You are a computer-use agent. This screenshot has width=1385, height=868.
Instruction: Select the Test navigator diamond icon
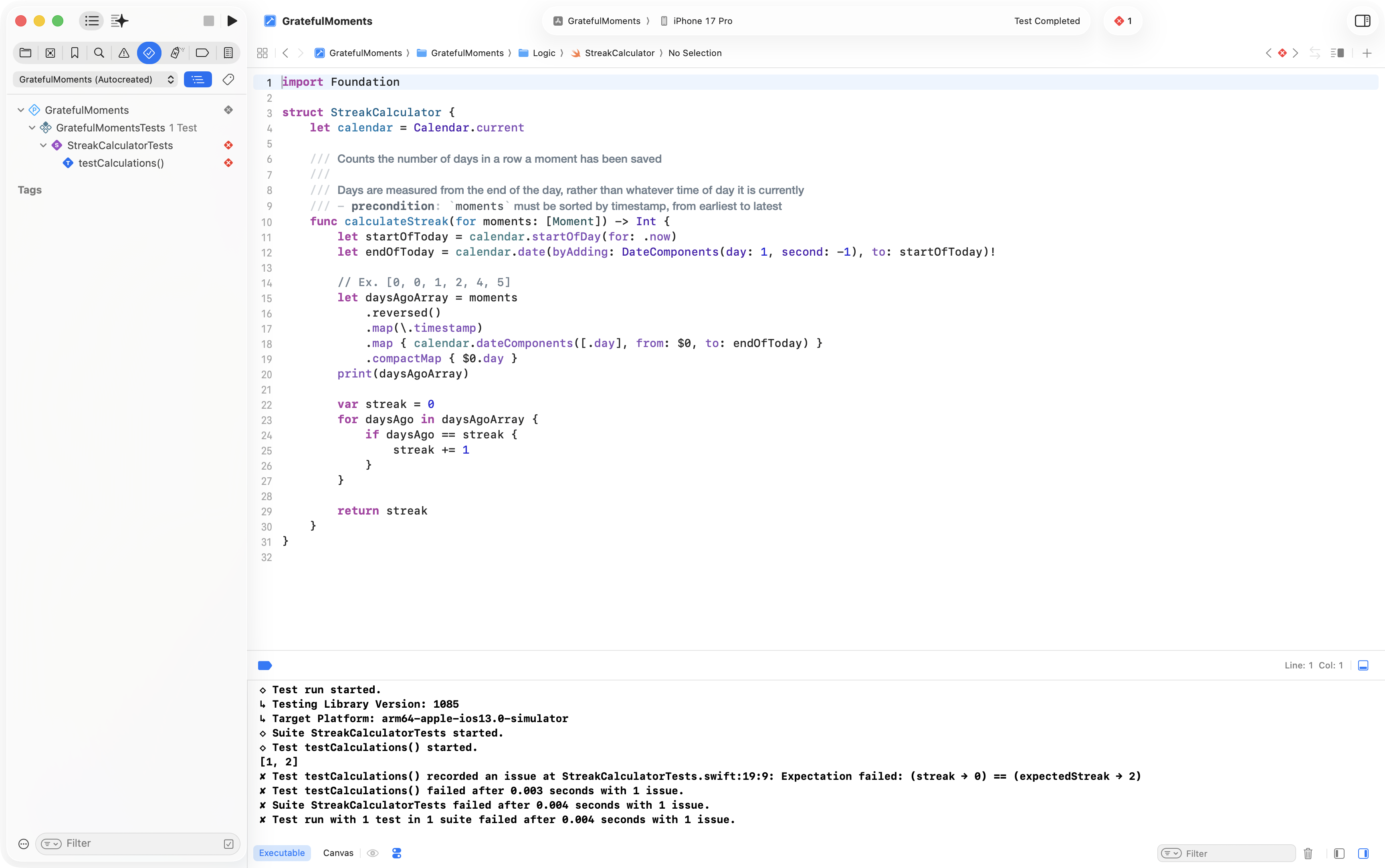pos(149,53)
